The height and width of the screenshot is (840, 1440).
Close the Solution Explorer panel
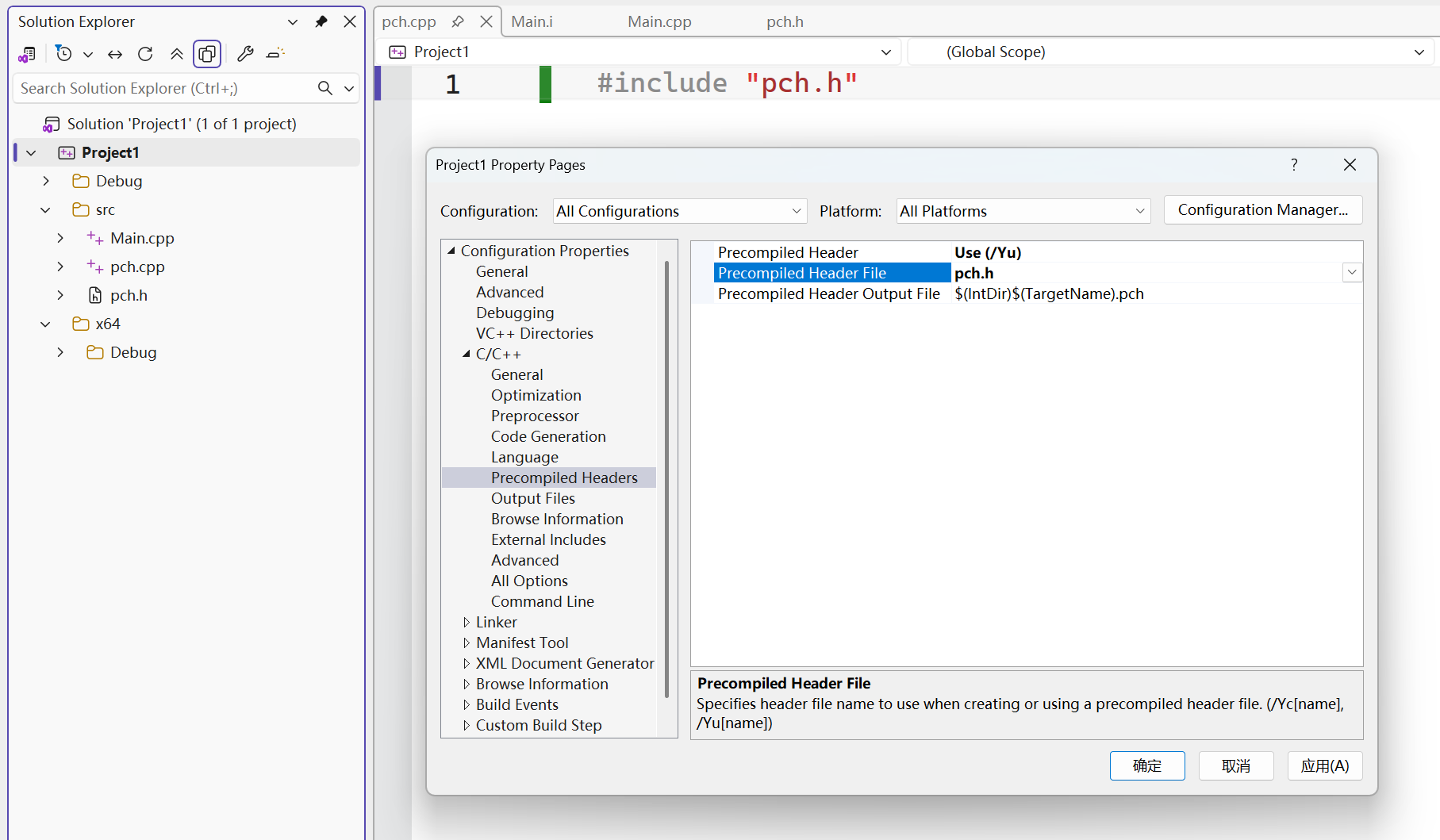[x=350, y=22]
